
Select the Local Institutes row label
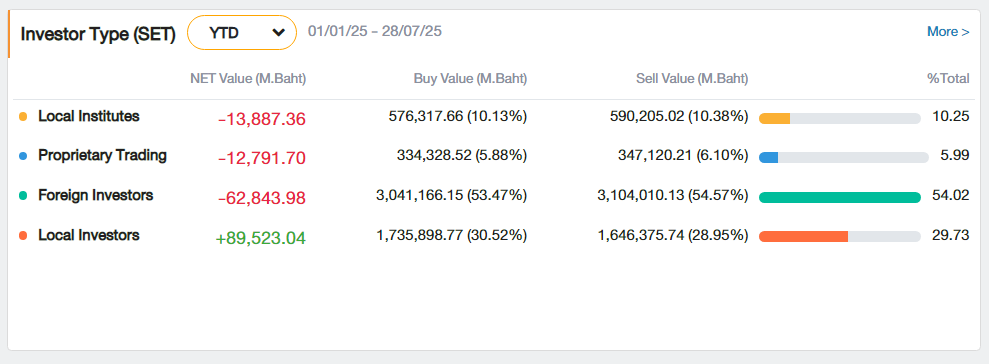(89, 116)
